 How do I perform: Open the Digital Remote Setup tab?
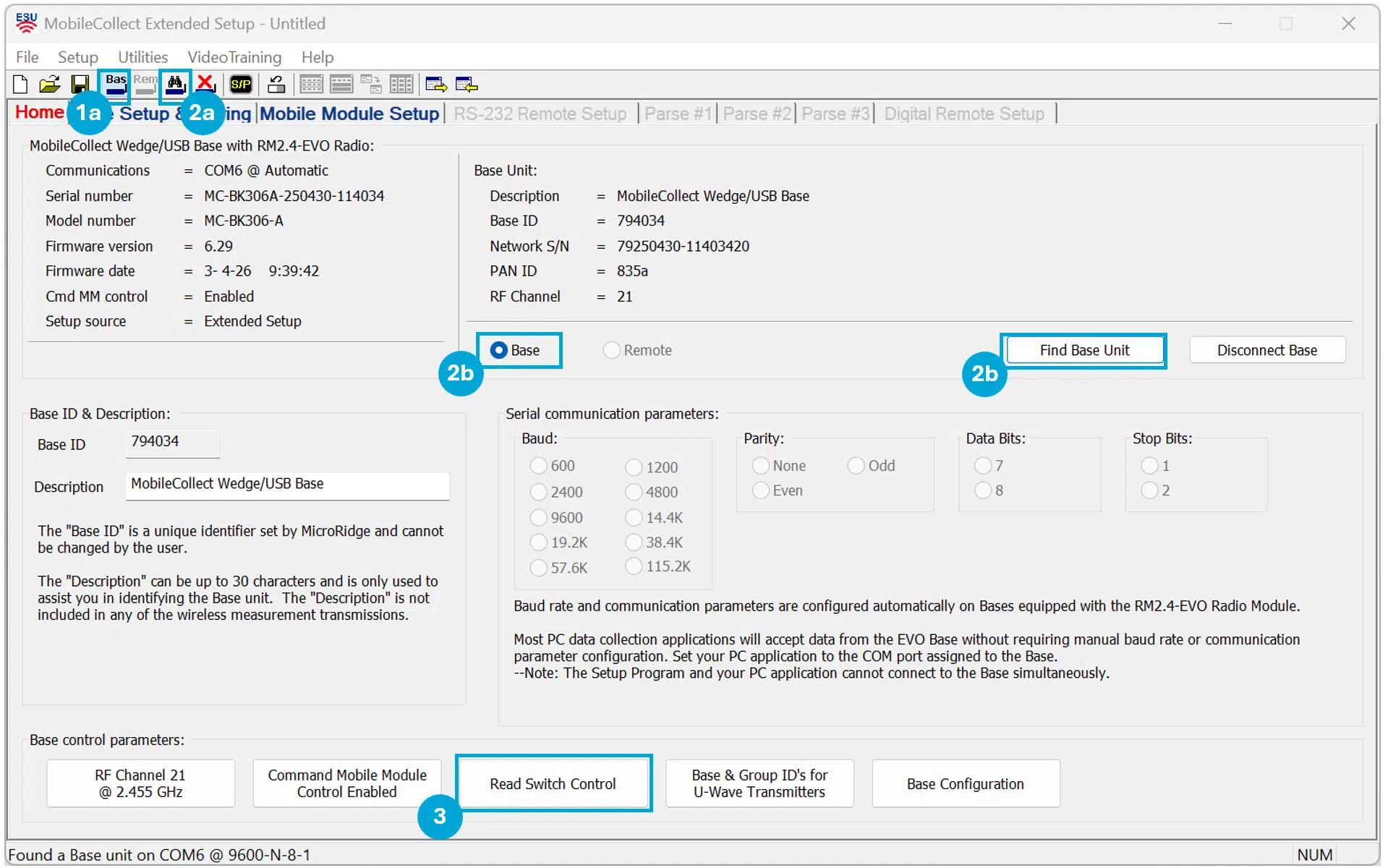964,114
